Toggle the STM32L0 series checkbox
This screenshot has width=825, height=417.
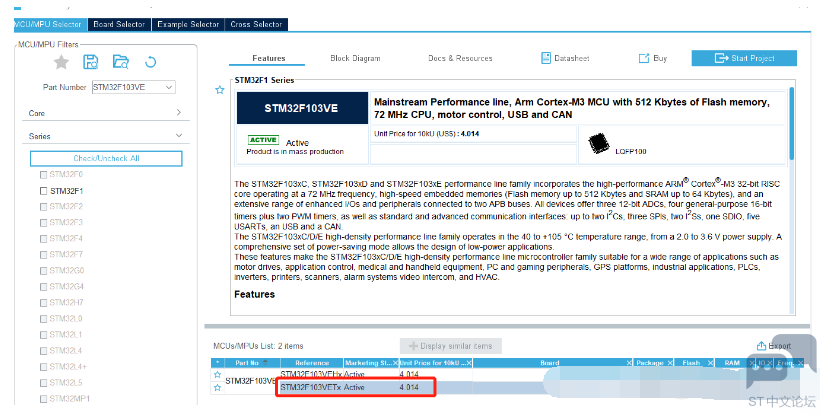point(43,319)
